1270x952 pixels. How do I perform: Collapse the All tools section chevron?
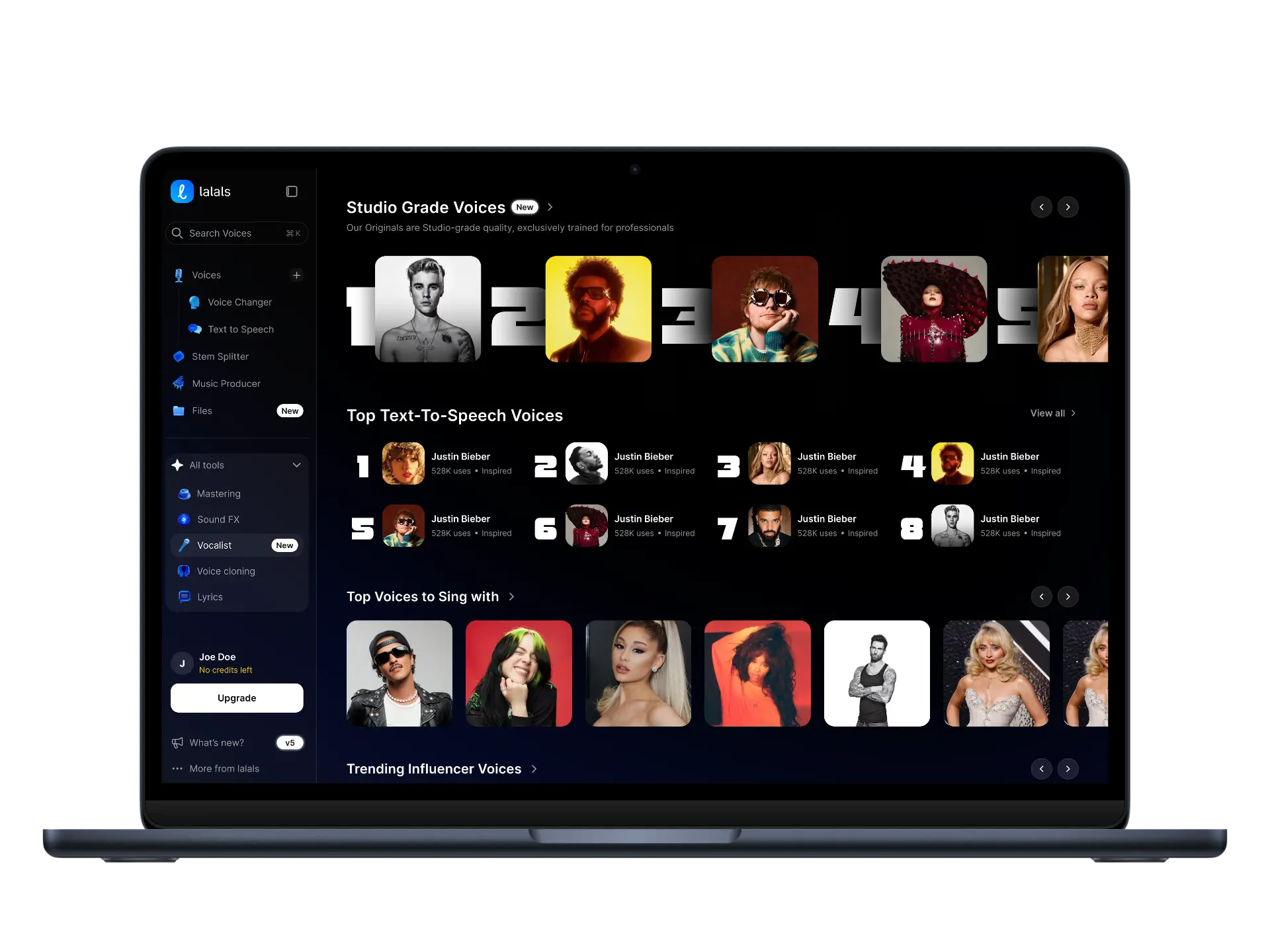click(x=296, y=465)
